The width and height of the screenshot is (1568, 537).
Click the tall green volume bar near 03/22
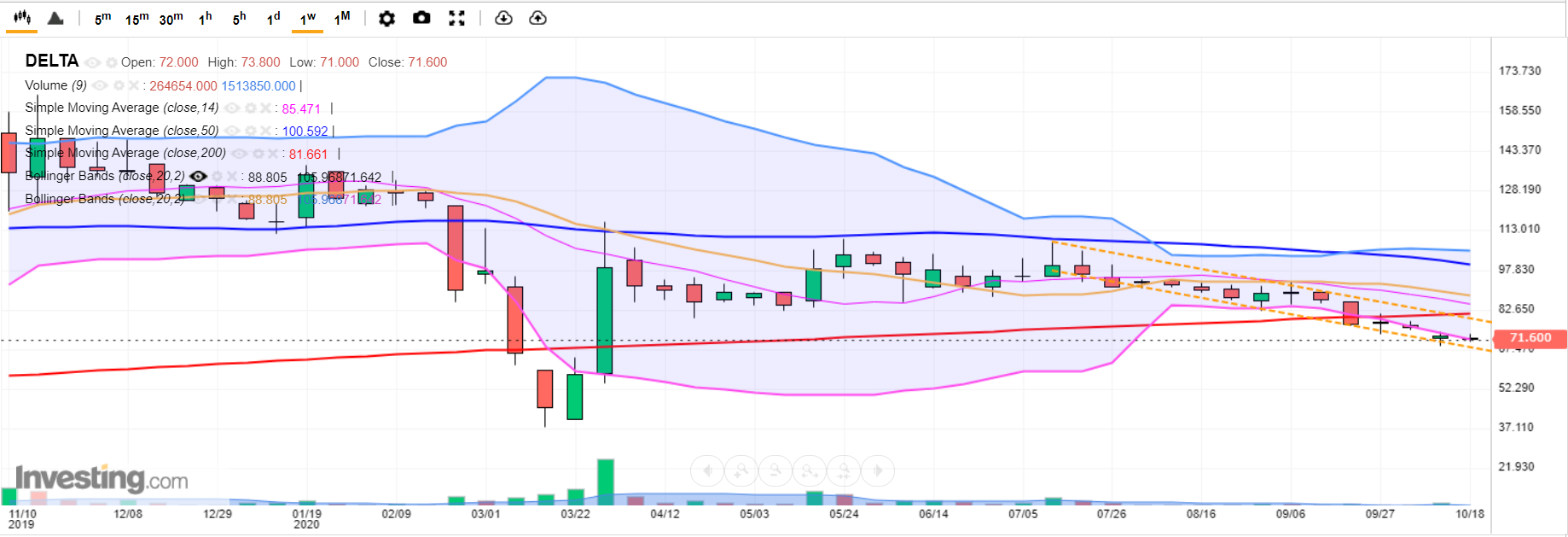(x=606, y=482)
